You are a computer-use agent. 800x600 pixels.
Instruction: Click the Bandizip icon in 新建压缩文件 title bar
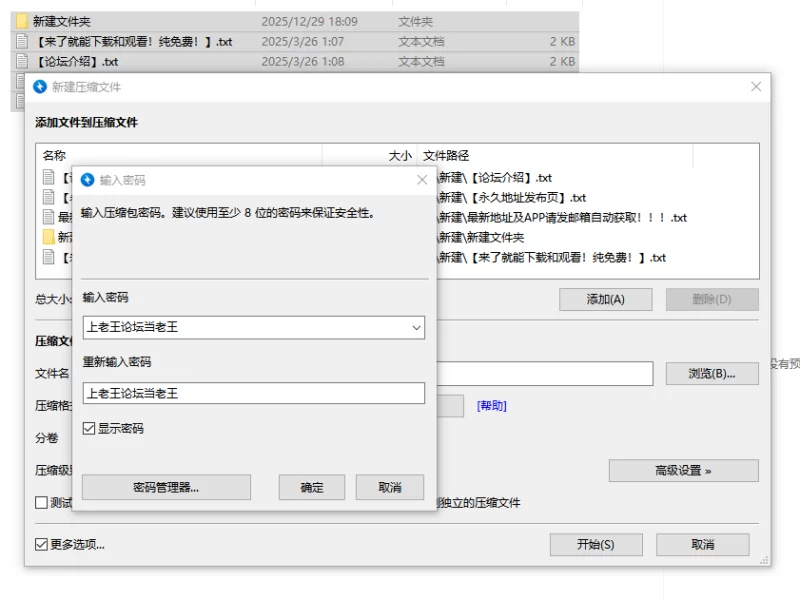40,87
